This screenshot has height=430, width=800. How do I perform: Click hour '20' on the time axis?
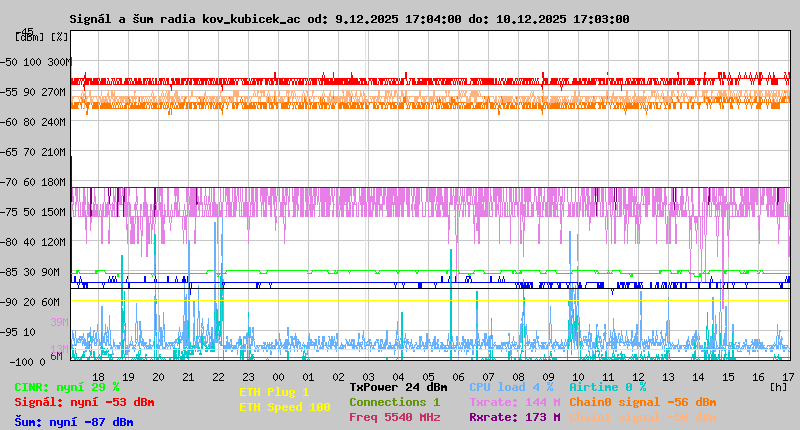pyautogui.click(x=158, y=377)
